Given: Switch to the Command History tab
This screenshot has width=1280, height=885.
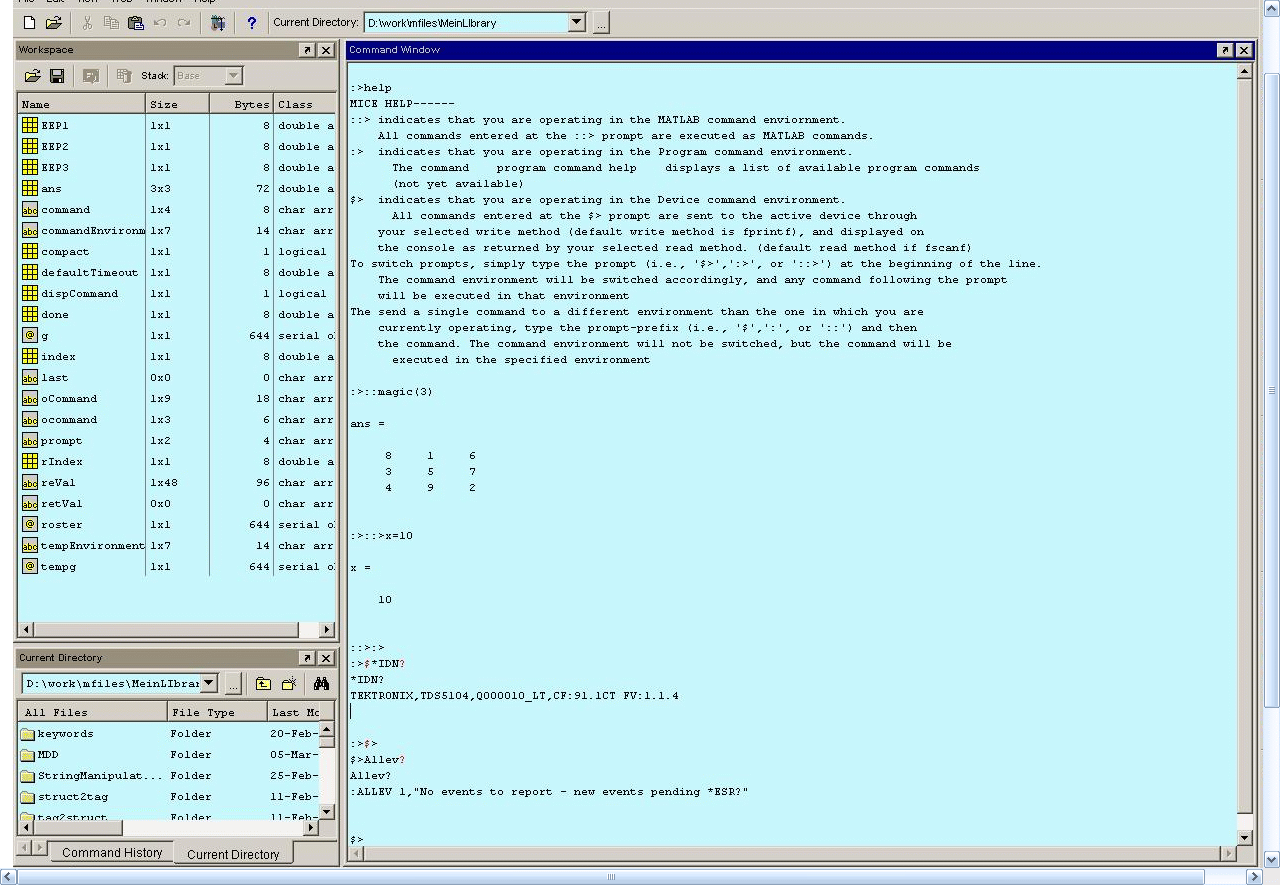Looking at the screenshot, I should point(112,853).
